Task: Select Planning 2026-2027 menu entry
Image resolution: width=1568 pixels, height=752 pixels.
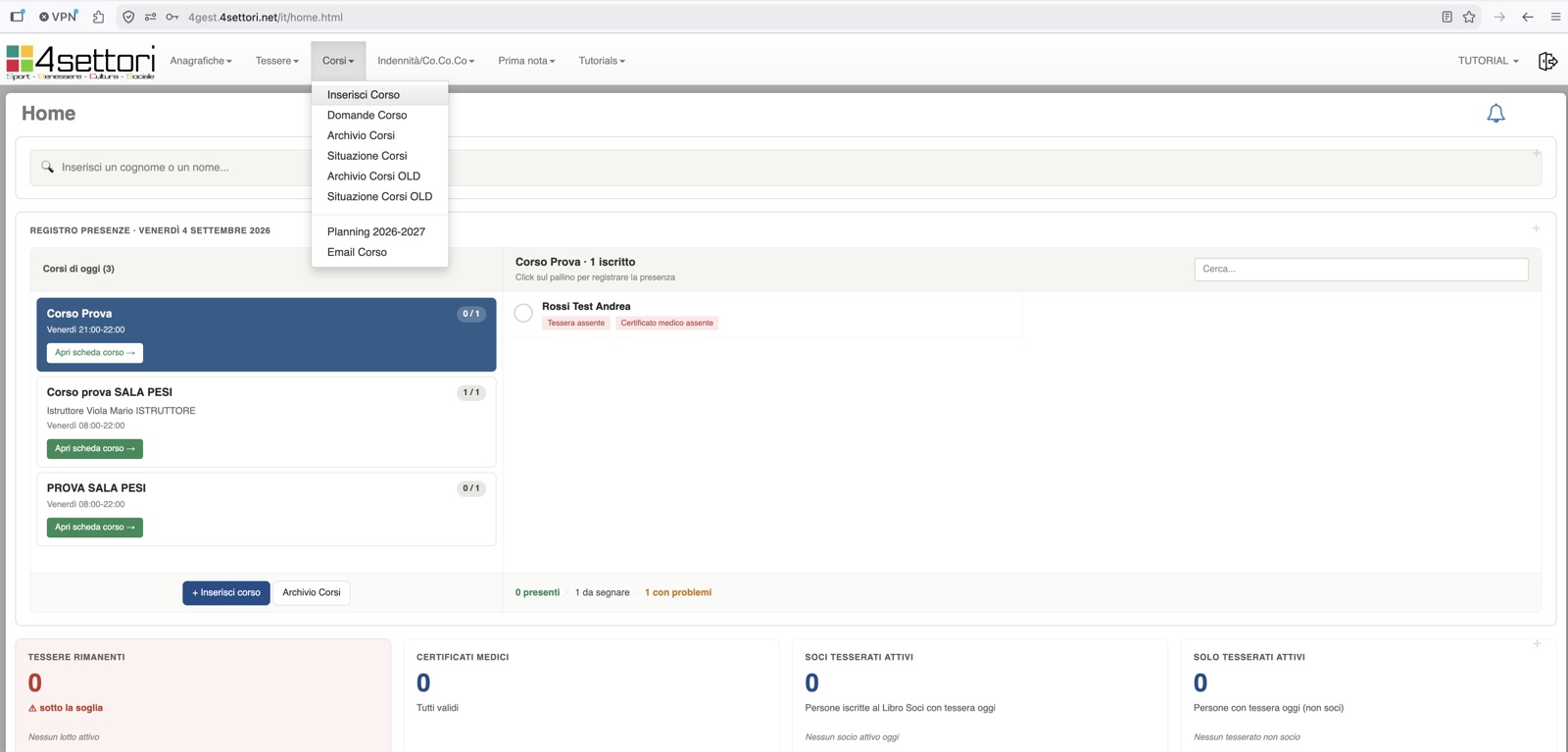Action: pyautogui.click(x=380, y=231)
